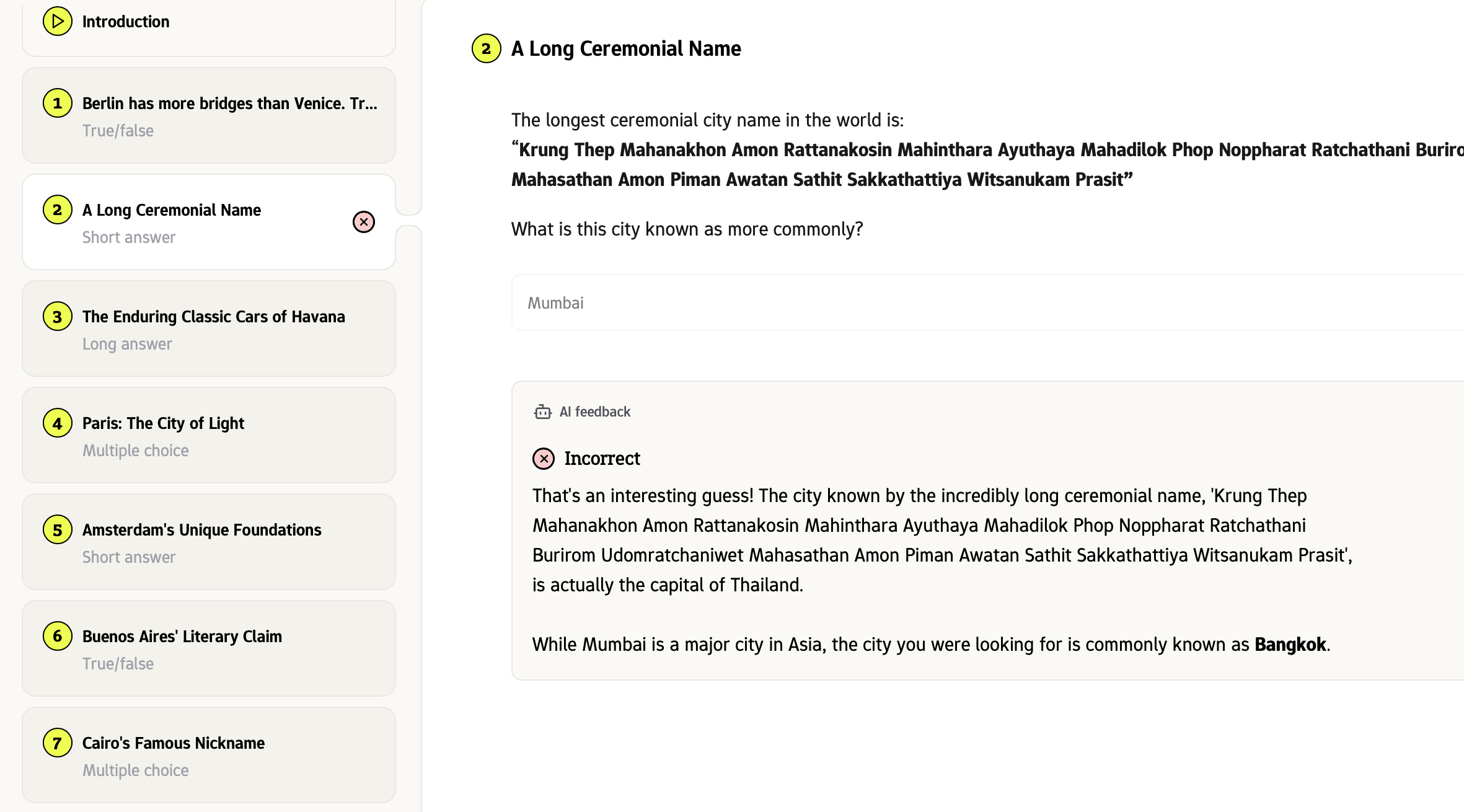Click the number 7 badge for Cairo question
1464x812 pixels.
click(58, 743)
